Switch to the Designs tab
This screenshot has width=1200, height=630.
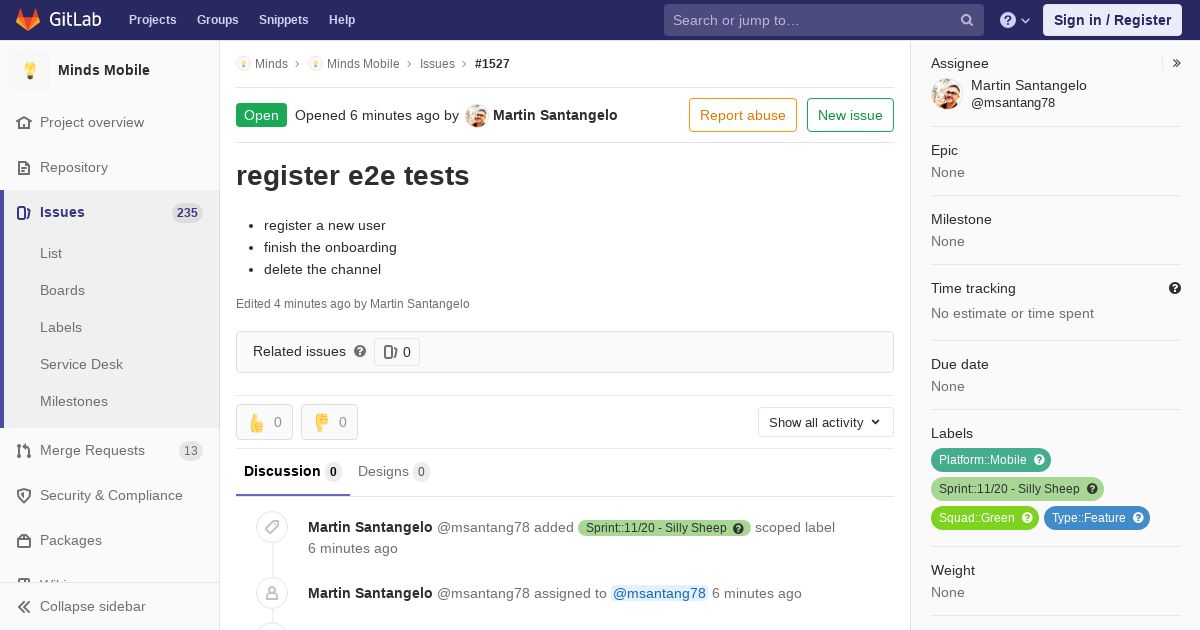394,471
